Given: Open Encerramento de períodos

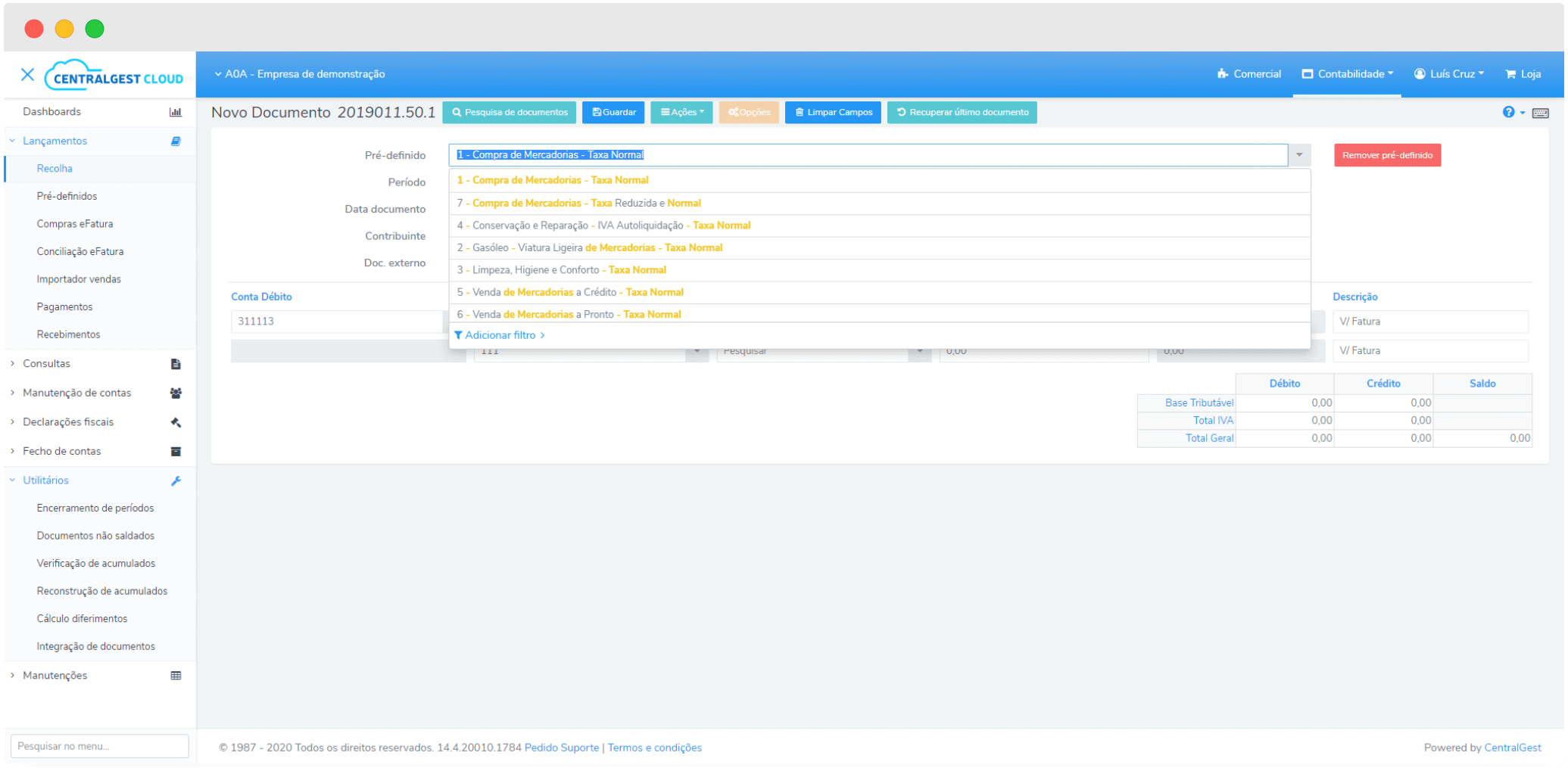Looking at the screenshot, I should click(95, 508).
